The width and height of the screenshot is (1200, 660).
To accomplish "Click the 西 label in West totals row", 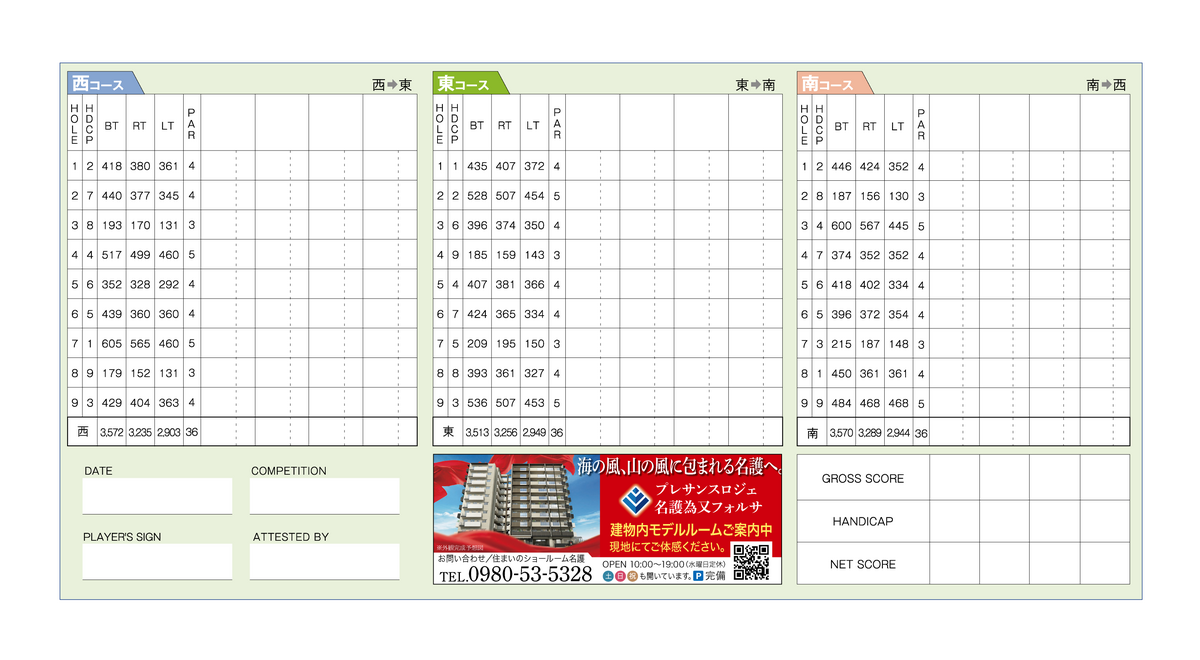I will click(83, 432).
